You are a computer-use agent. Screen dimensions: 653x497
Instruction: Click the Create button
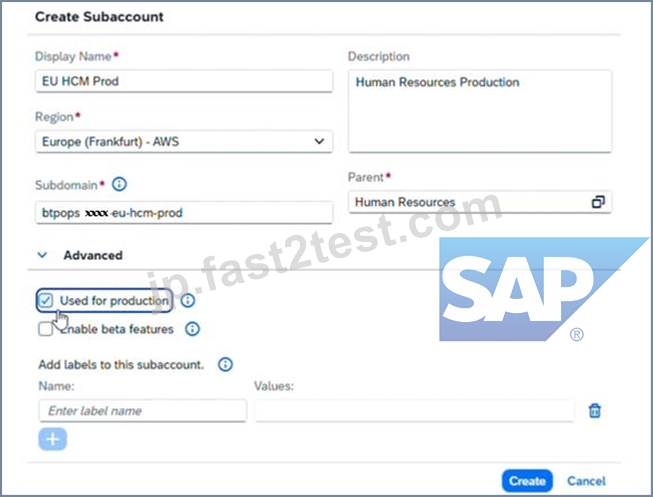click(527, 481)
